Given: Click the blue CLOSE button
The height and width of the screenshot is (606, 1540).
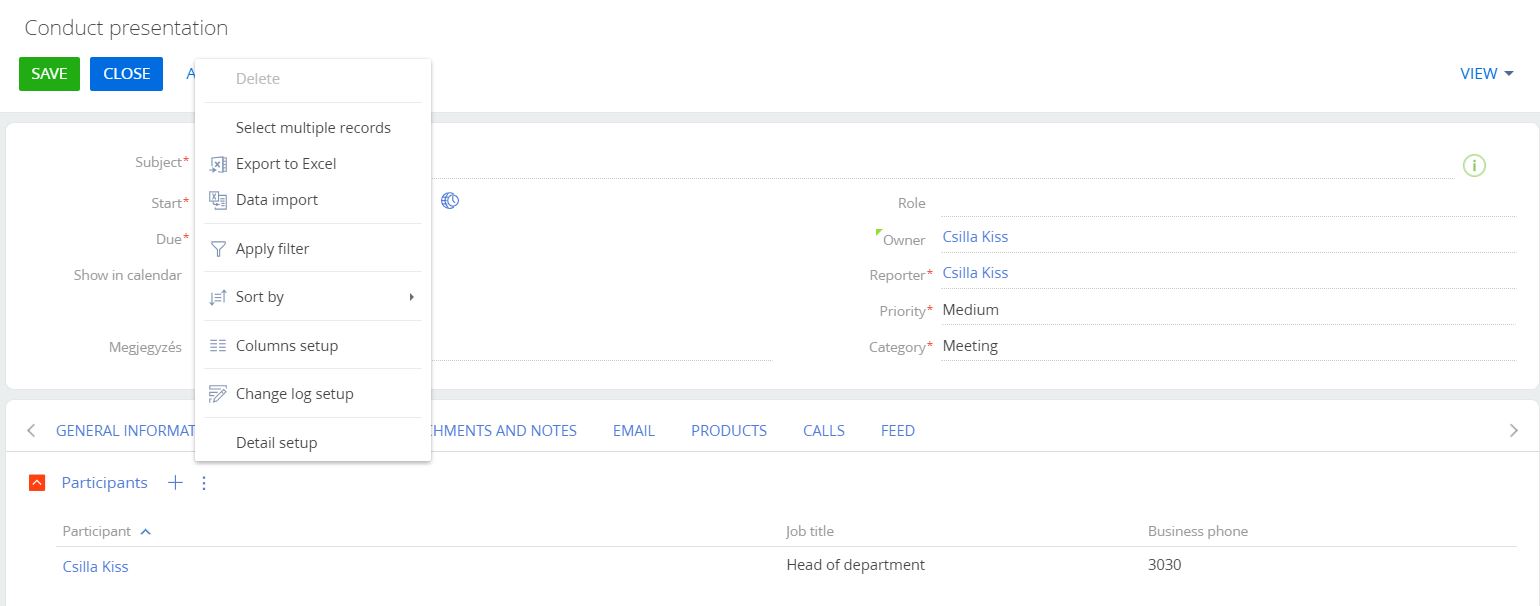Looking at the screenshot, I should click(126, 74).
